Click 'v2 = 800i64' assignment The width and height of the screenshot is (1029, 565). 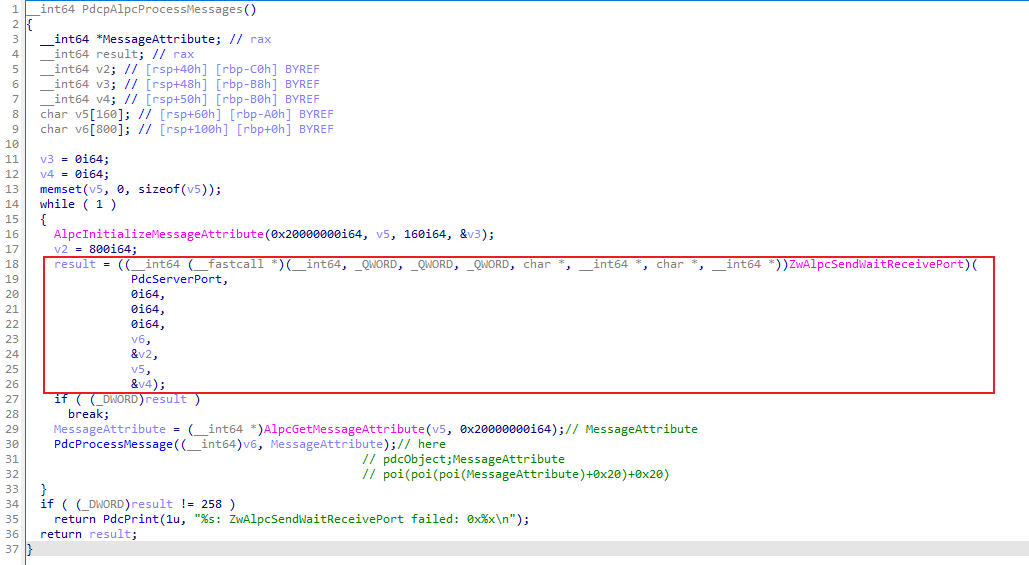(93, 249)
